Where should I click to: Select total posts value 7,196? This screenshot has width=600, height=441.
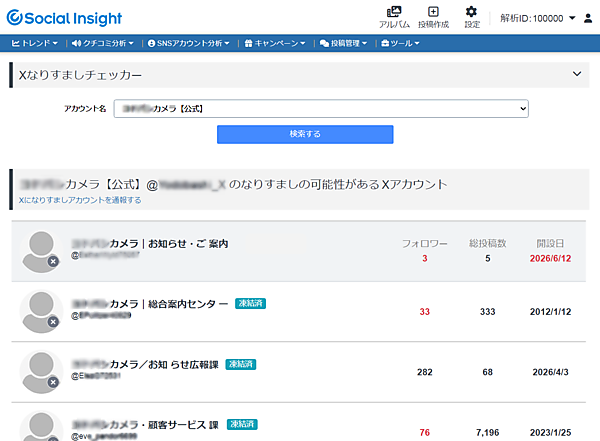[488, 433]
